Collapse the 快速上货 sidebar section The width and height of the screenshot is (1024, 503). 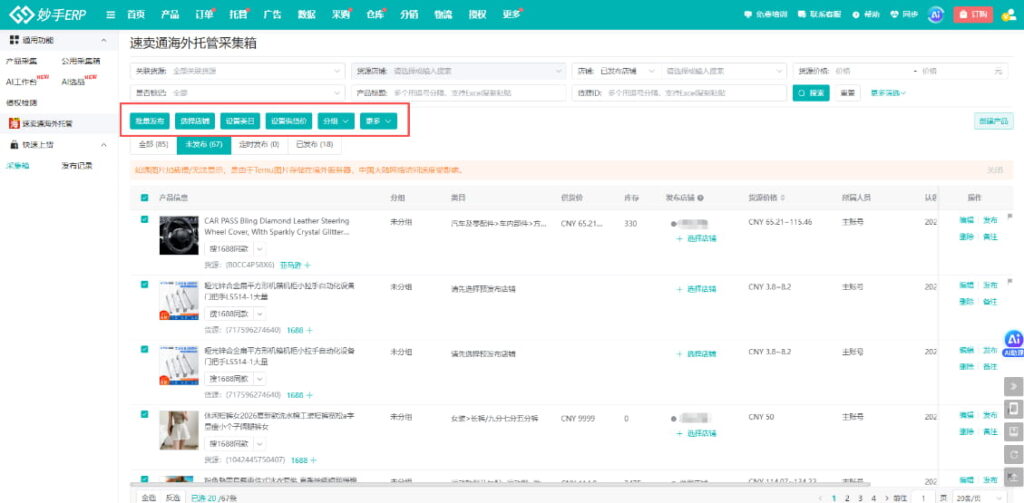pyautogui.click(x=104, y=144)
